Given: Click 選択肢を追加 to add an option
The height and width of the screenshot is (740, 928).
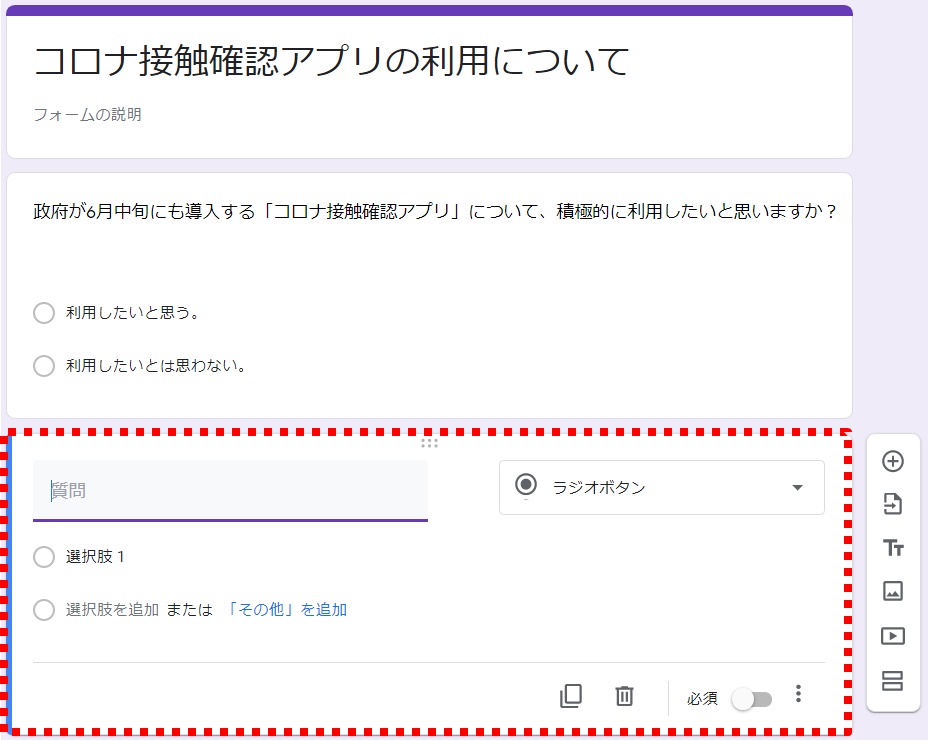Looking at the screenshot, I should click(112, 610).
